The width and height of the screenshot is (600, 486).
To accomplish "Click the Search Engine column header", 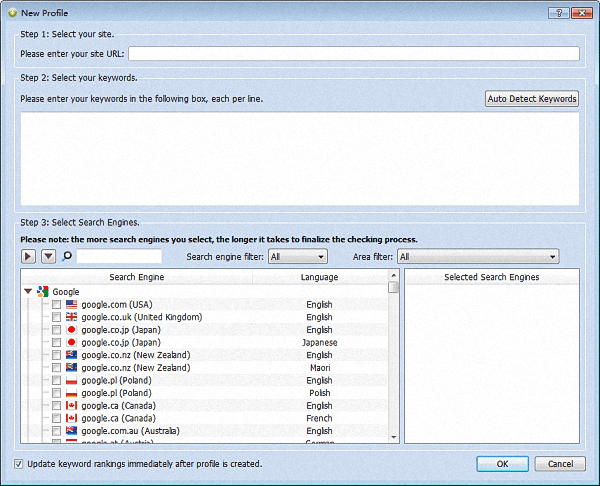I will 137,277.
